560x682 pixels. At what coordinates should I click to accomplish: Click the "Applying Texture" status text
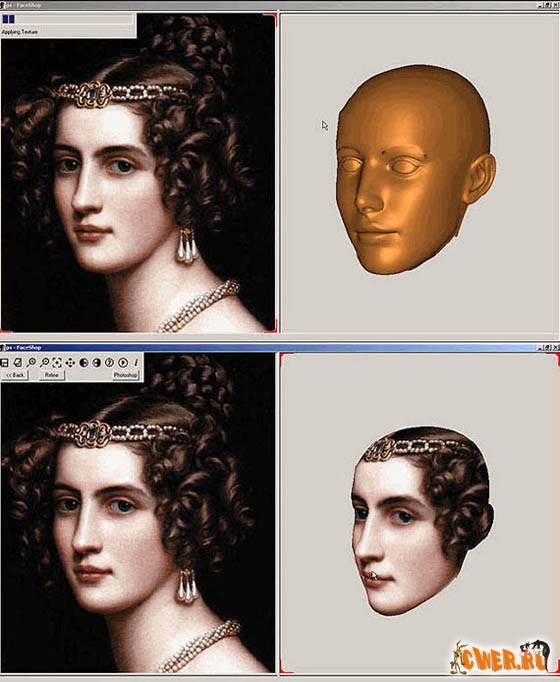[20, 32]
